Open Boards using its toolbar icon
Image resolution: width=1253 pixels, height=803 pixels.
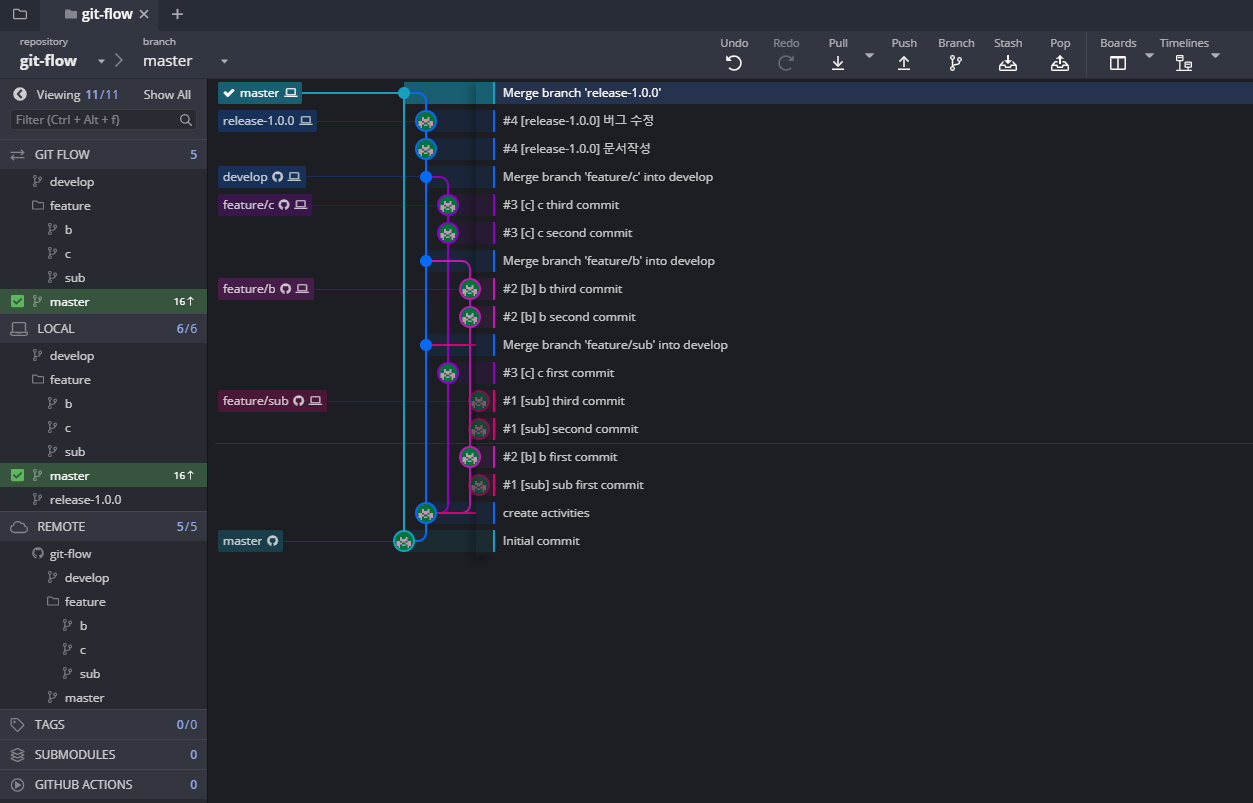[x=1117, y=62]
